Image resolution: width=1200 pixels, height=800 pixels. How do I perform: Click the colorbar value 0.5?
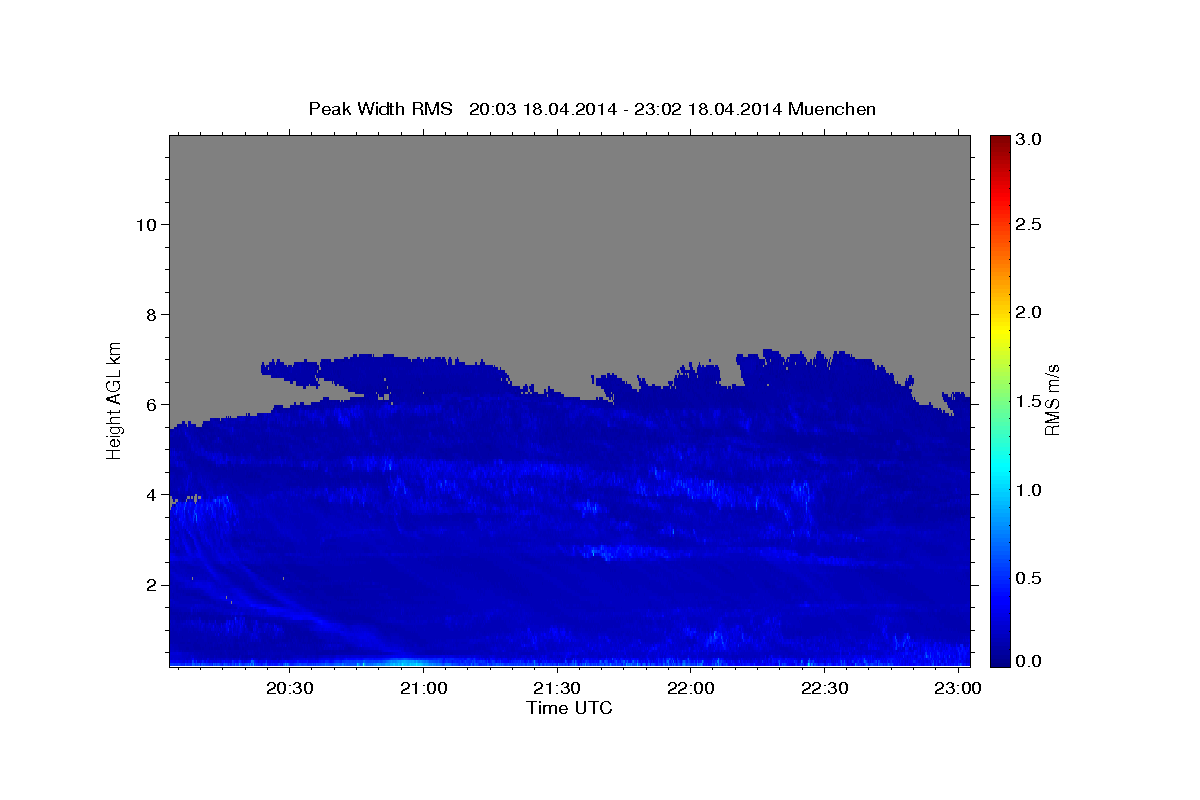tap(1029, 578)
